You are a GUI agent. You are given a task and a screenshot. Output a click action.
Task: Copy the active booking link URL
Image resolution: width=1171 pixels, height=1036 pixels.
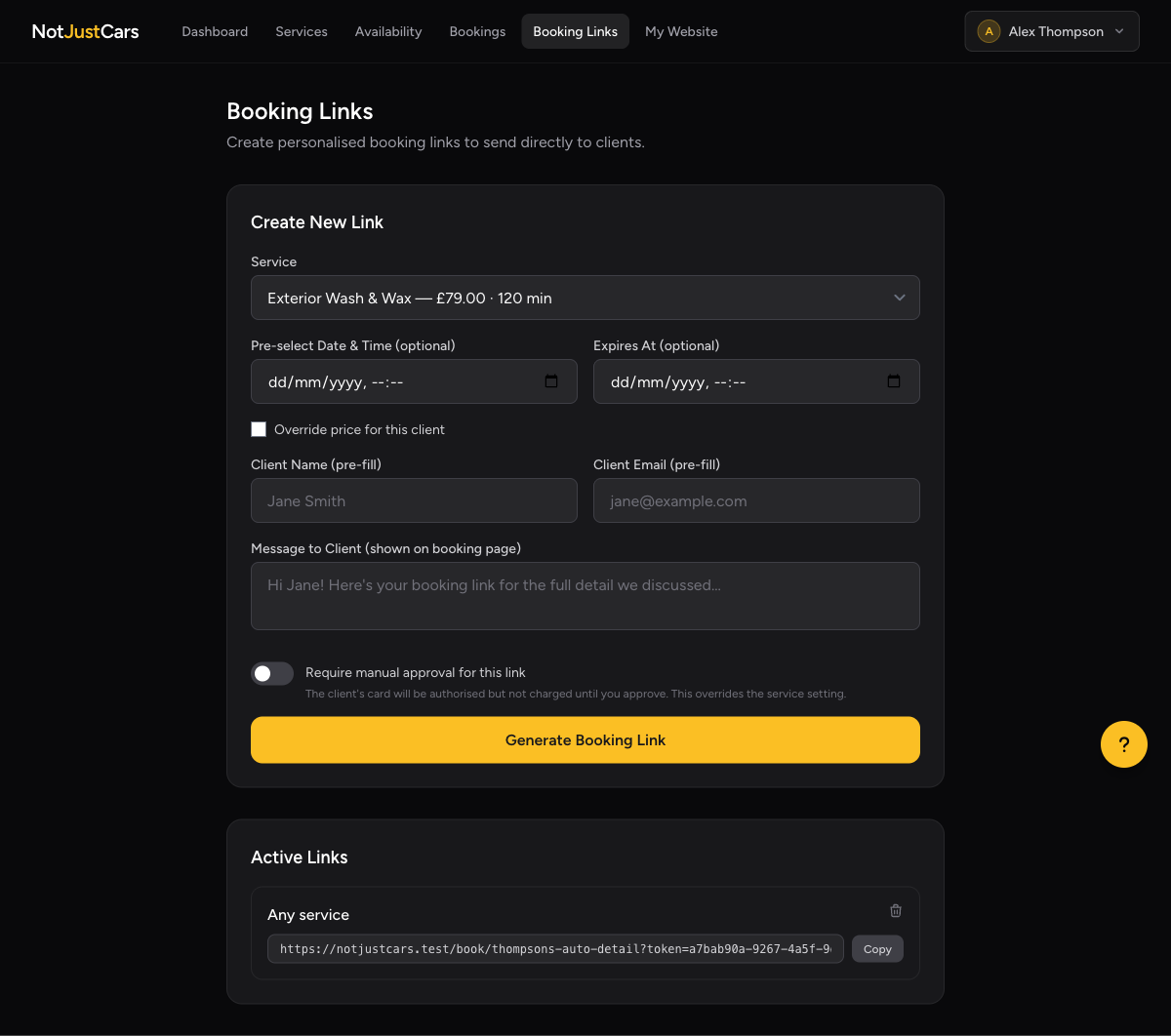point(876,948)
